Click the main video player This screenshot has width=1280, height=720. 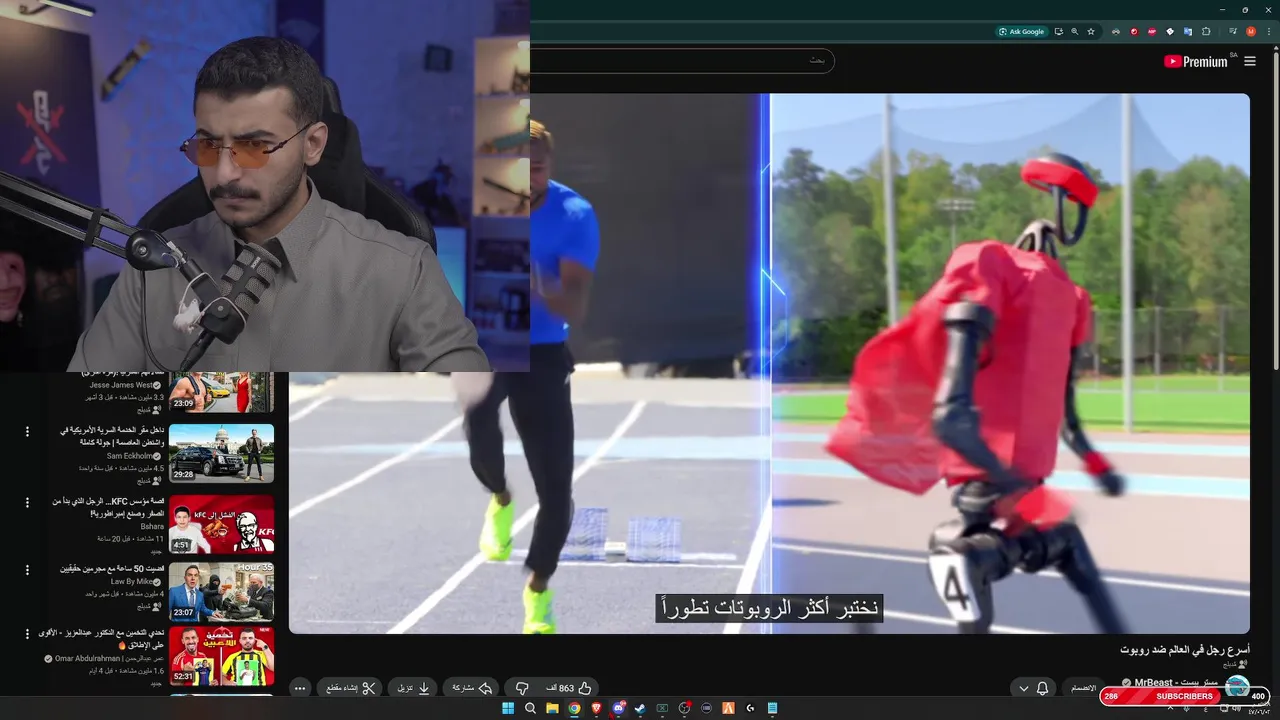point(769,363)
